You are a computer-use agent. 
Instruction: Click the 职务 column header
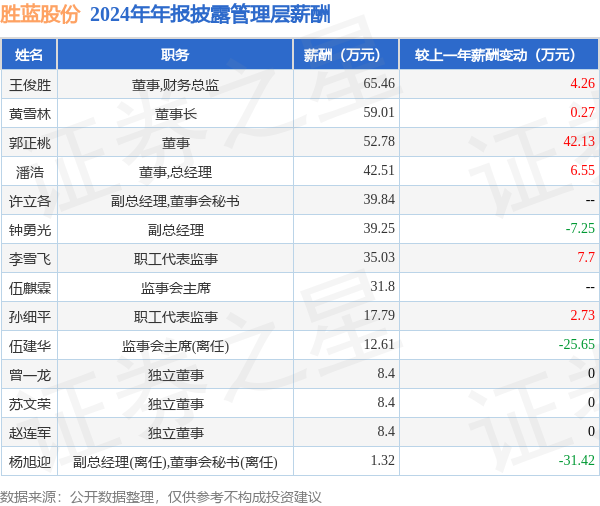pyautogui.click(x=175, y=55)
